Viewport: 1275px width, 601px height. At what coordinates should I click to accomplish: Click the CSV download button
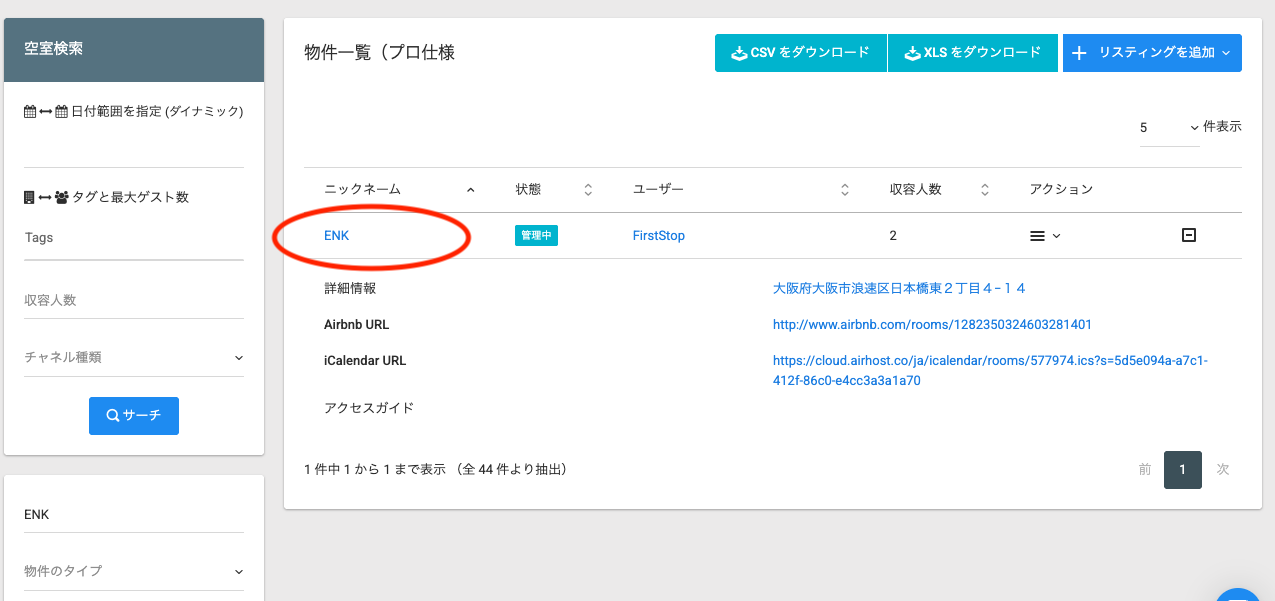point(800,53)
